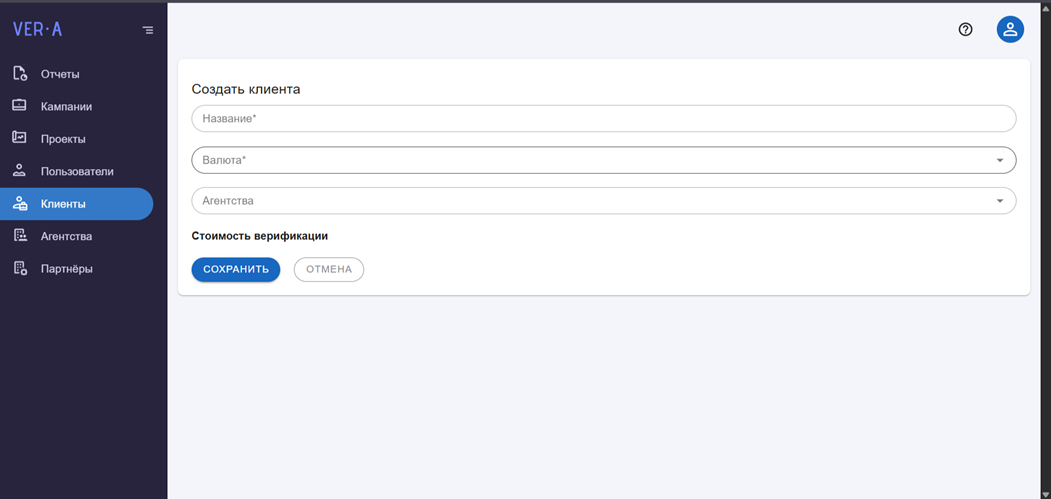Click the ОТМЕНА button

click(329, 269)
